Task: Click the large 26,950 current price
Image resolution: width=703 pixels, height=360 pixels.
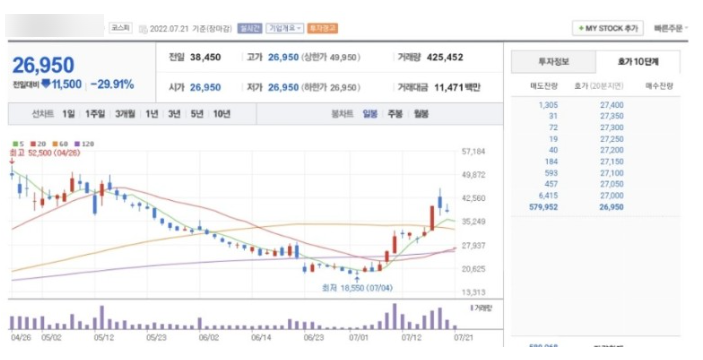Action: point(43,65)
